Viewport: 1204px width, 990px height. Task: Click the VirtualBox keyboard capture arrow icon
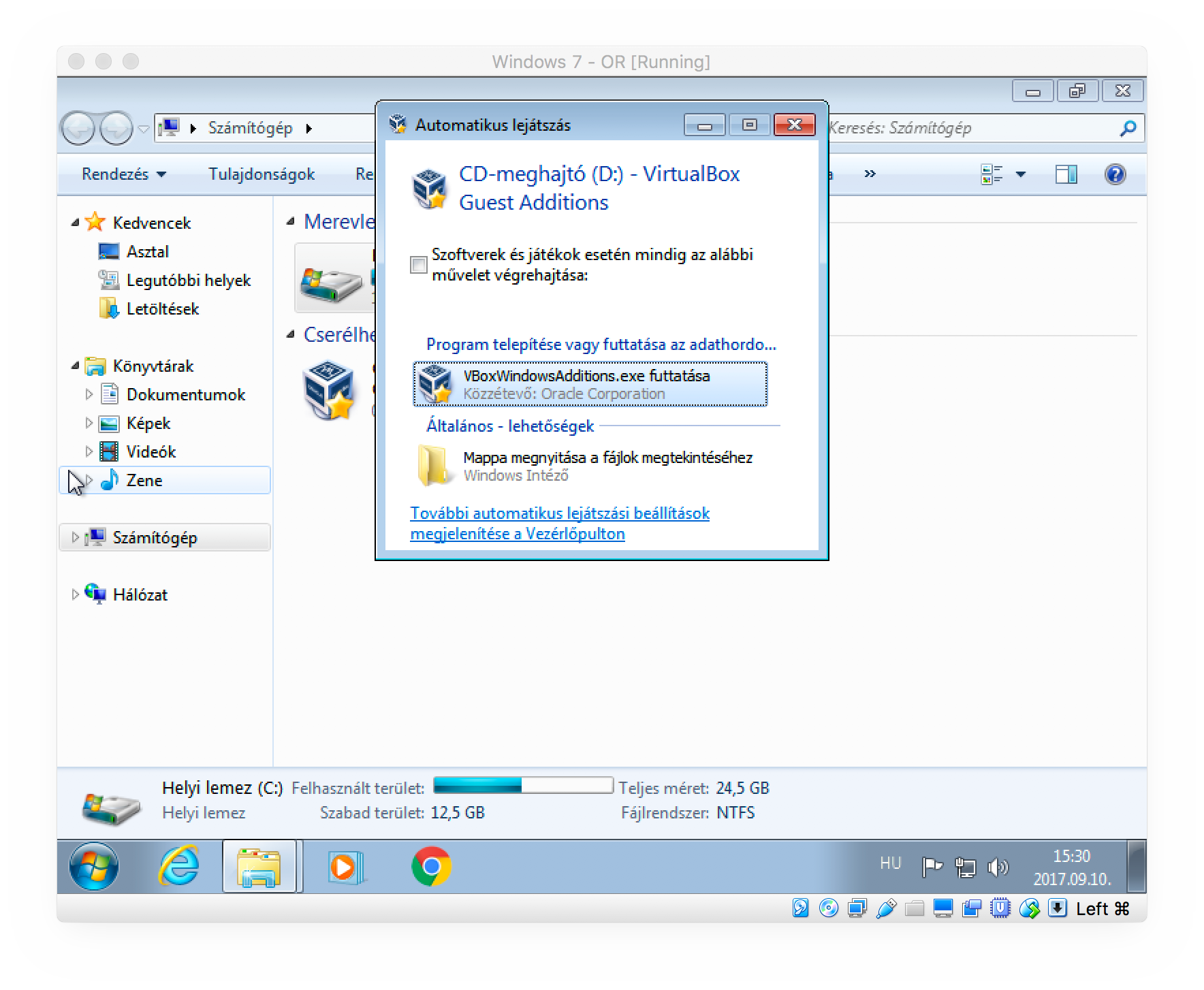[x=1058, y=908]
